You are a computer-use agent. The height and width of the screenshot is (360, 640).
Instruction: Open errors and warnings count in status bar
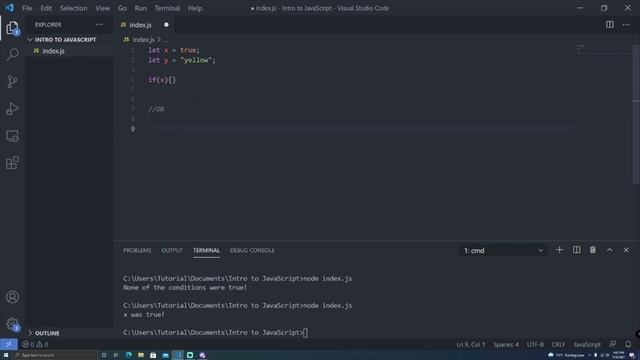click(x=35, y=344)
